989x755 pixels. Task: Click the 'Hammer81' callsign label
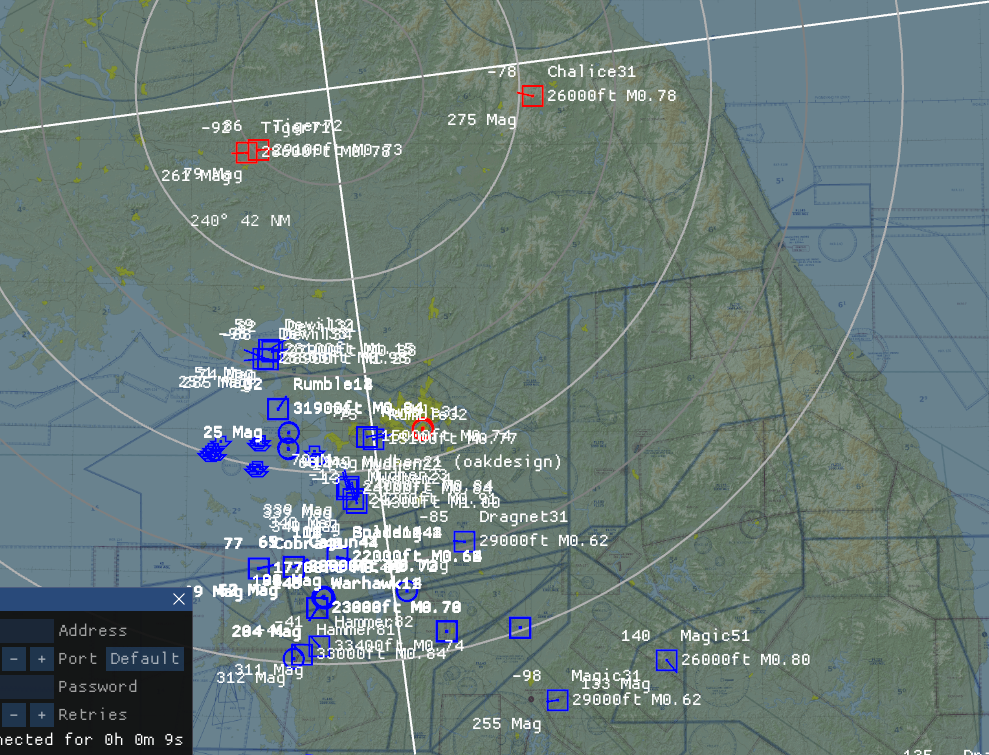coord(355,629)
